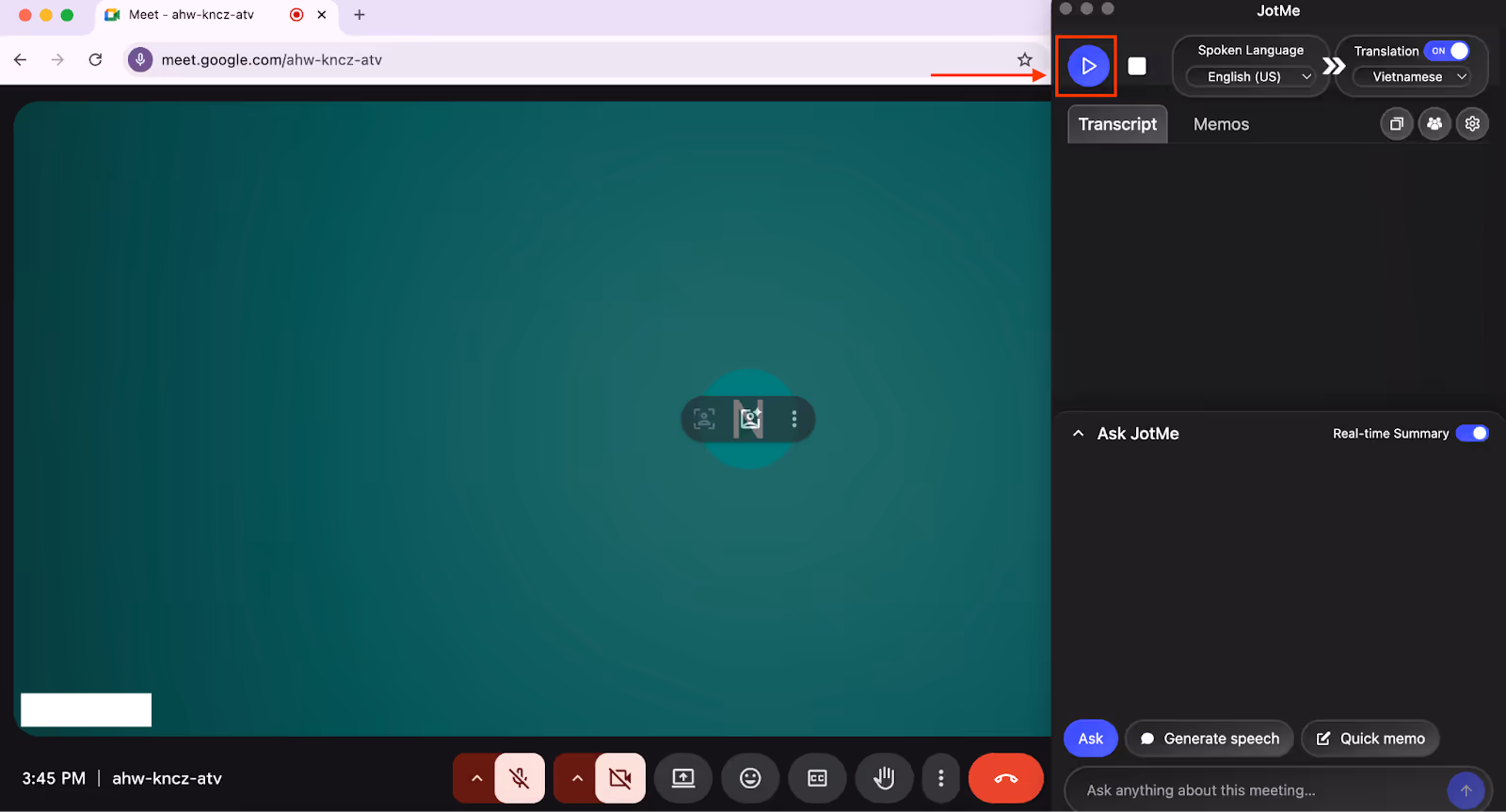Open emoji reactions in Meet toolbar
The height and width of the screenshot is (812, 1506).
click(750, 778)
